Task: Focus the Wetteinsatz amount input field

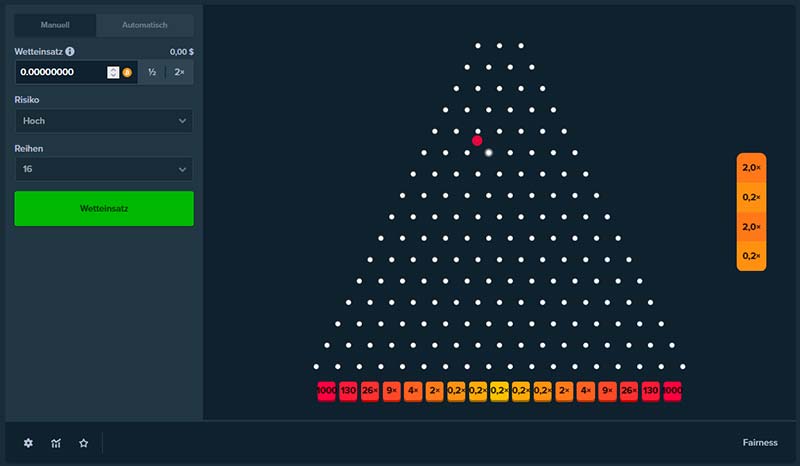Action: (60, 72)
